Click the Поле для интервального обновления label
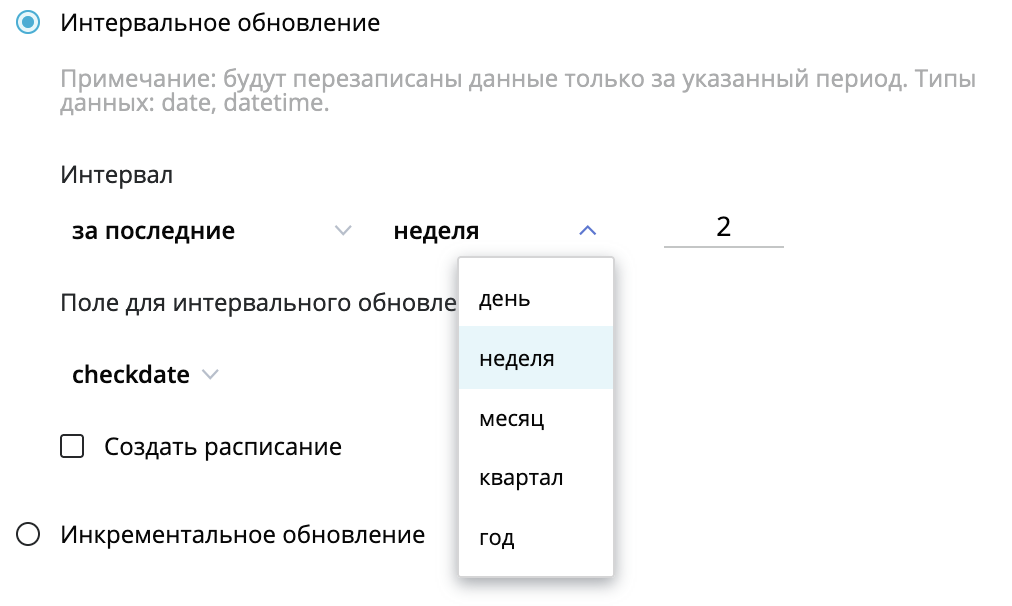Viewport: 1012px width, 606px height. (259, 303)
